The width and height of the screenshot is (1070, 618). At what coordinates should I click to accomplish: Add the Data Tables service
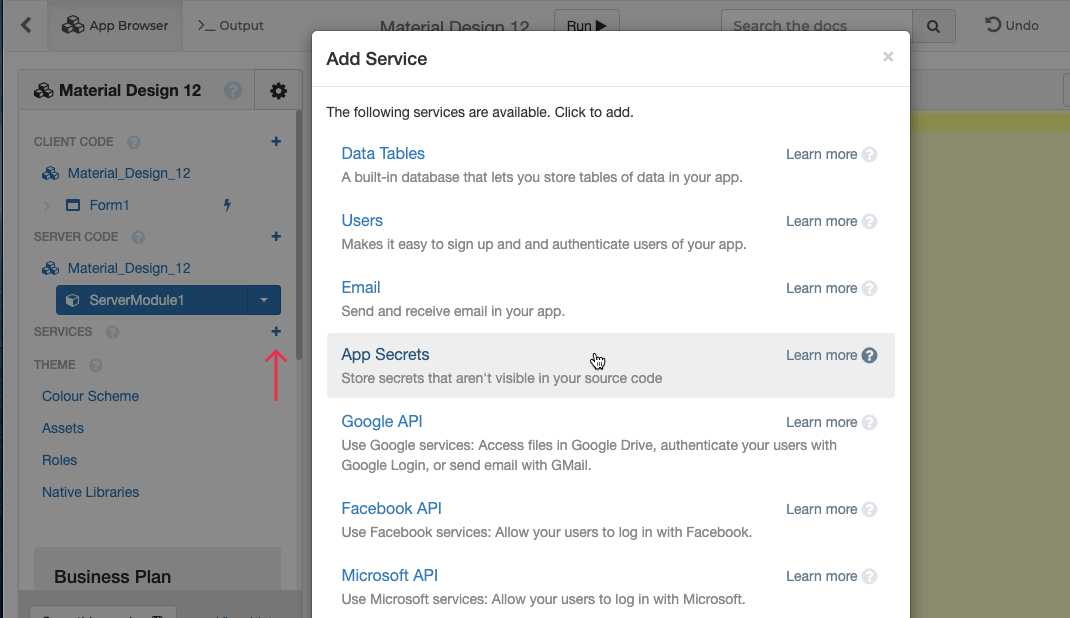(383, 154)
